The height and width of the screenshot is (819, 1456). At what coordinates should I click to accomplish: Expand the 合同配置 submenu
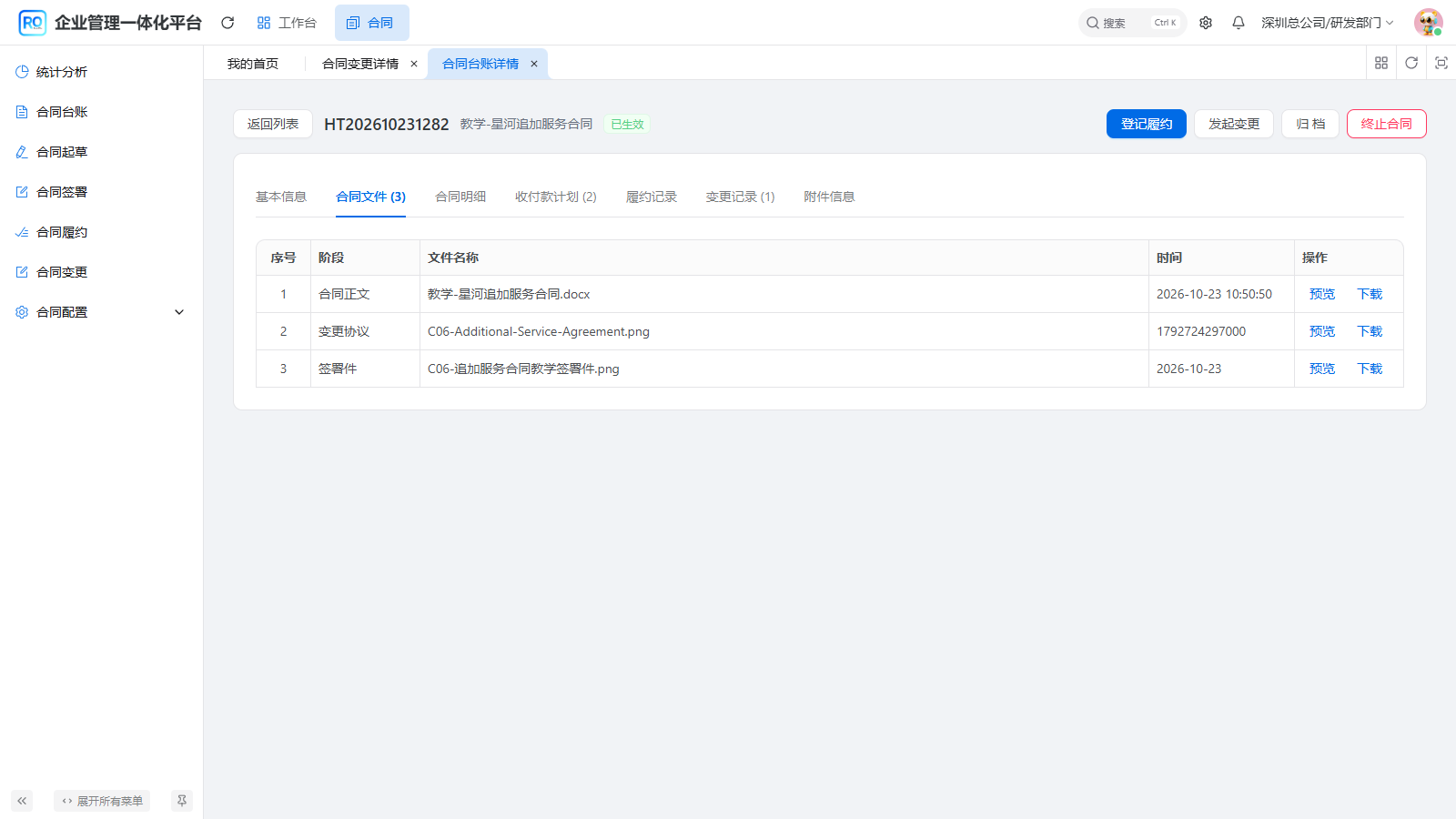[102, 312]
